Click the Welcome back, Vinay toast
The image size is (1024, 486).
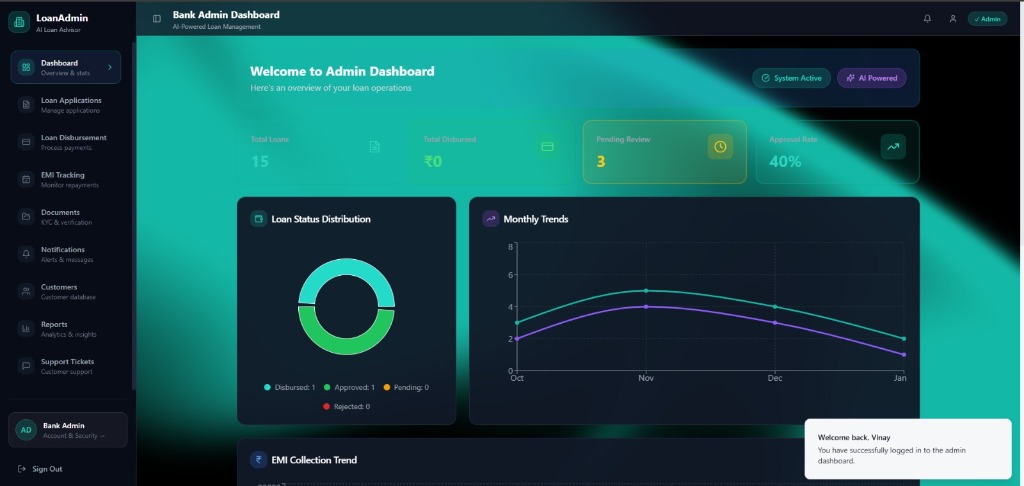pos(908,449)
